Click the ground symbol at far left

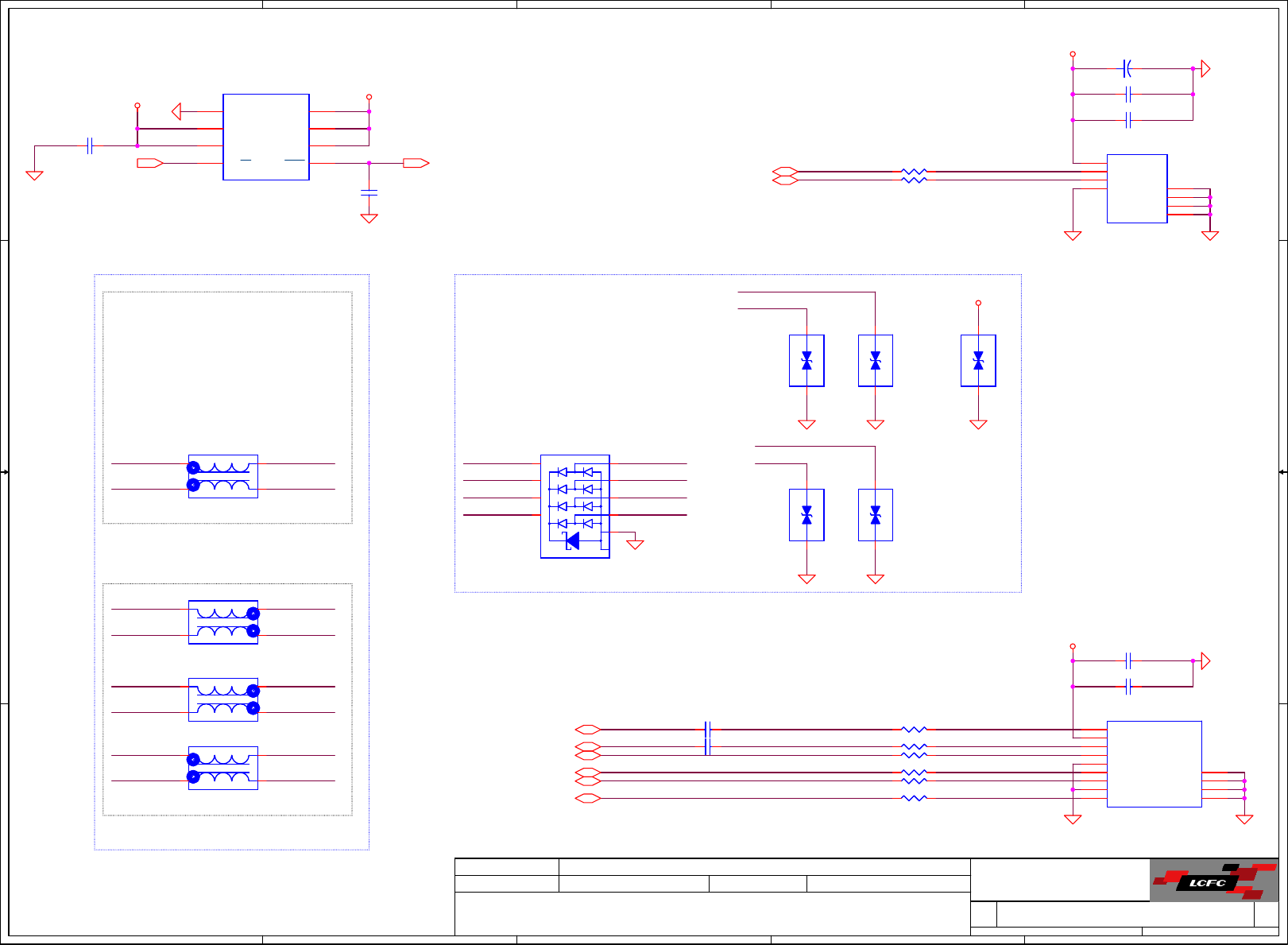tap(34, 176)
